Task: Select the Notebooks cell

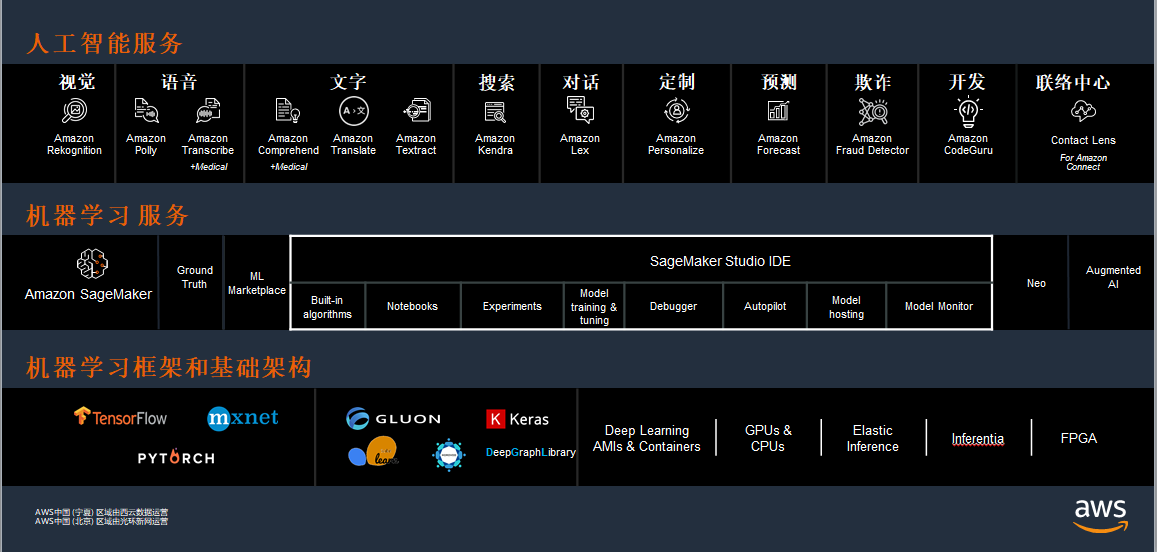Action: pyautogui.click(x=412, y=306)
